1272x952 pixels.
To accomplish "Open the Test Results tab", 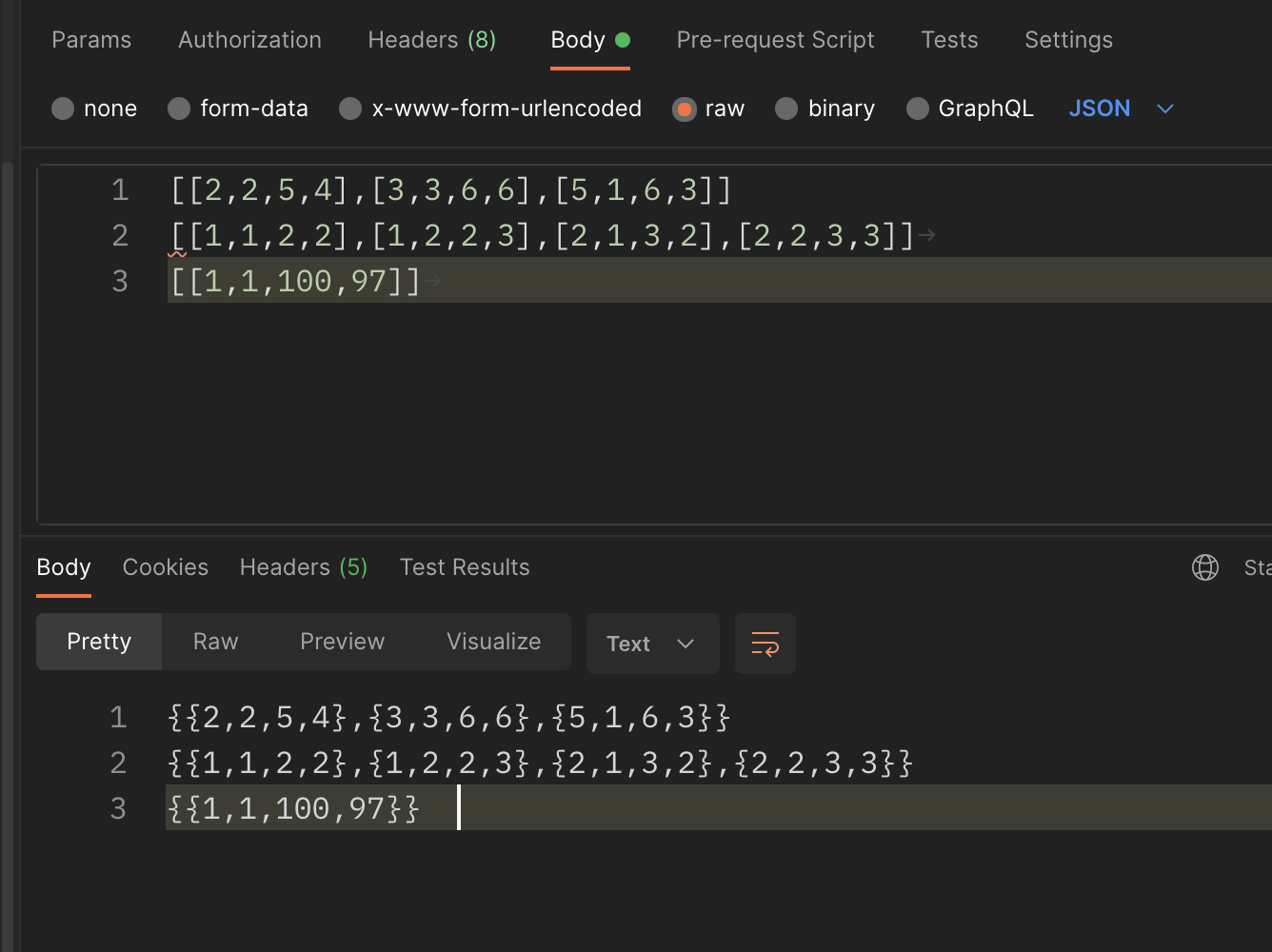I will (465, 567).
